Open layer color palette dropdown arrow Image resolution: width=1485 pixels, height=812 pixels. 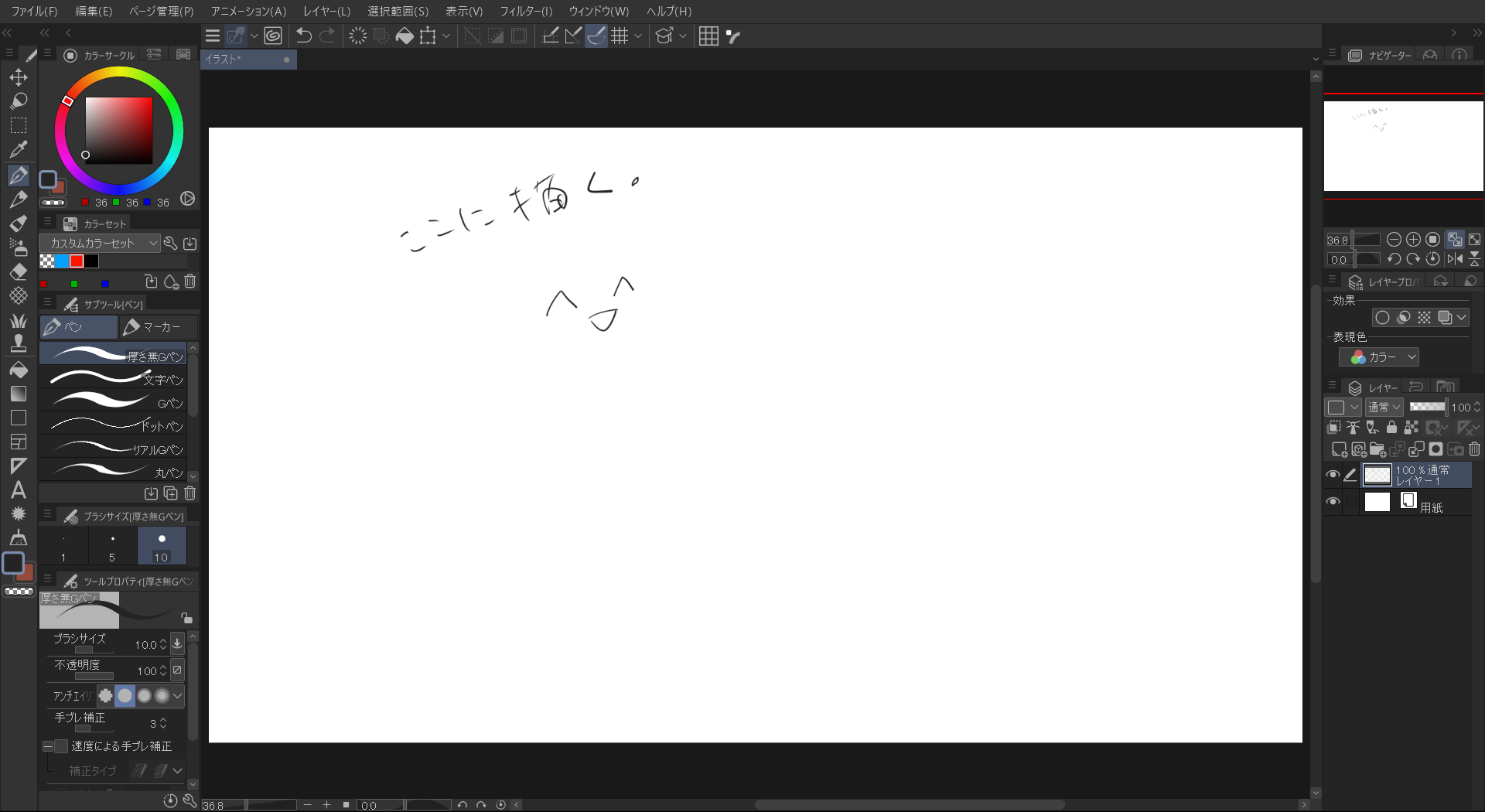click(x=1354, y=408)
